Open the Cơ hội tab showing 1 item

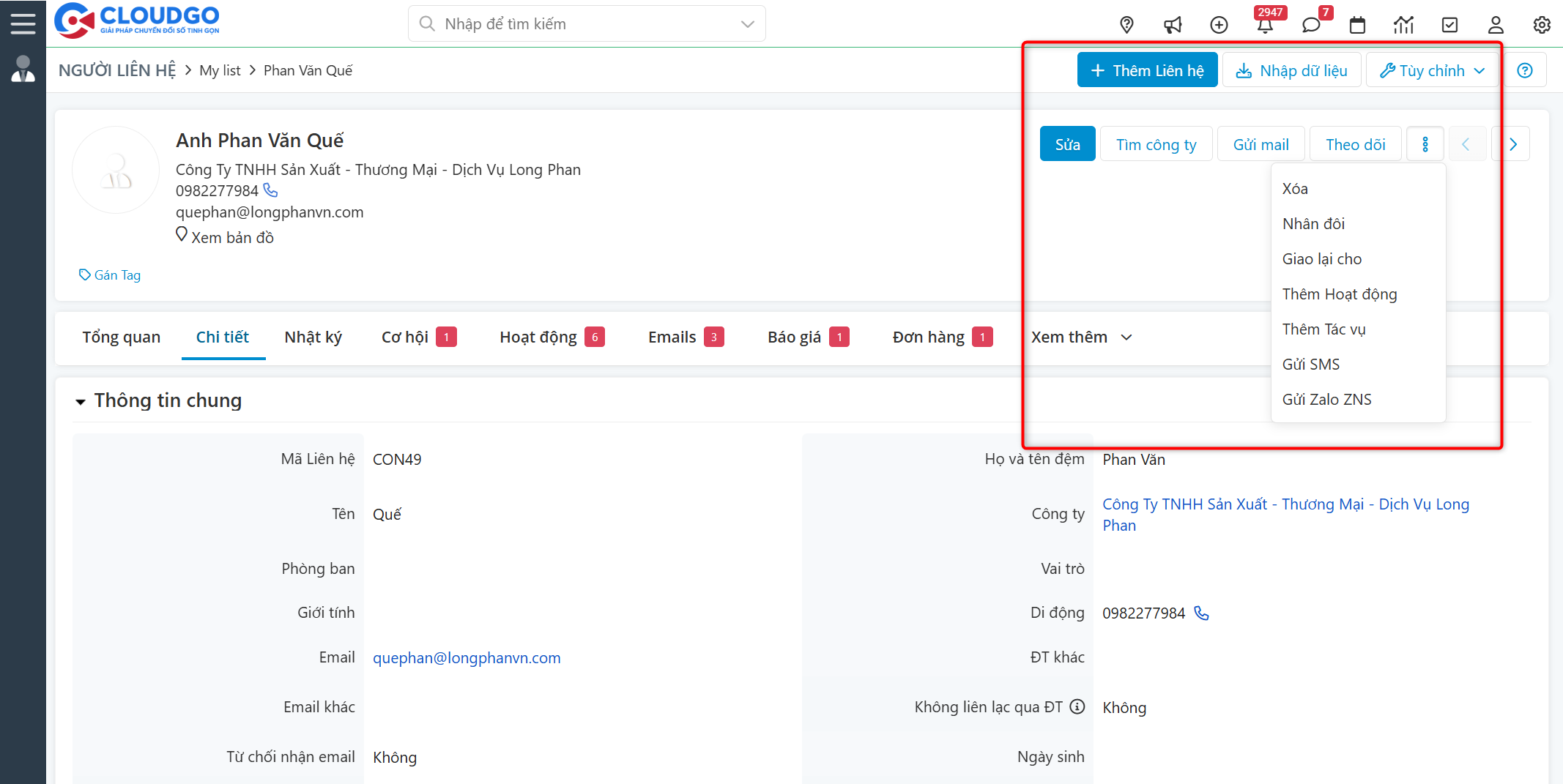(404, 337)
